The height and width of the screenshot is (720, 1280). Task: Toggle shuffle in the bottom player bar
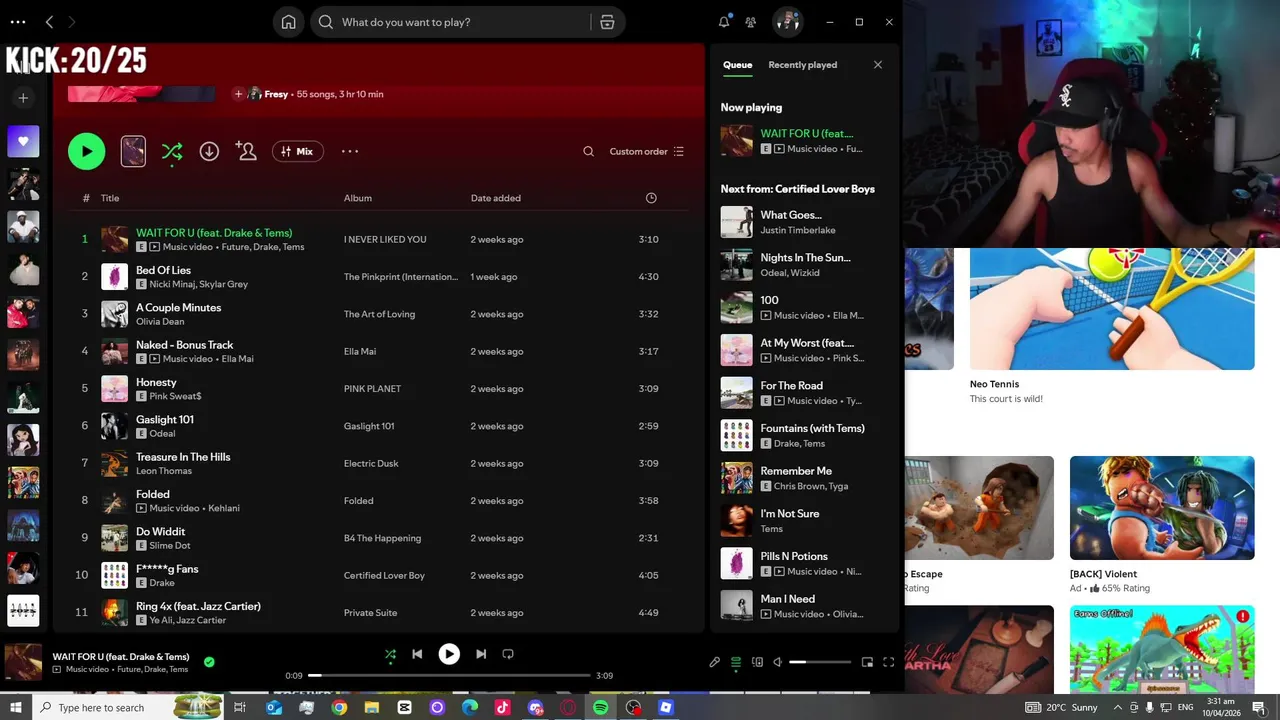coord(390,654)
